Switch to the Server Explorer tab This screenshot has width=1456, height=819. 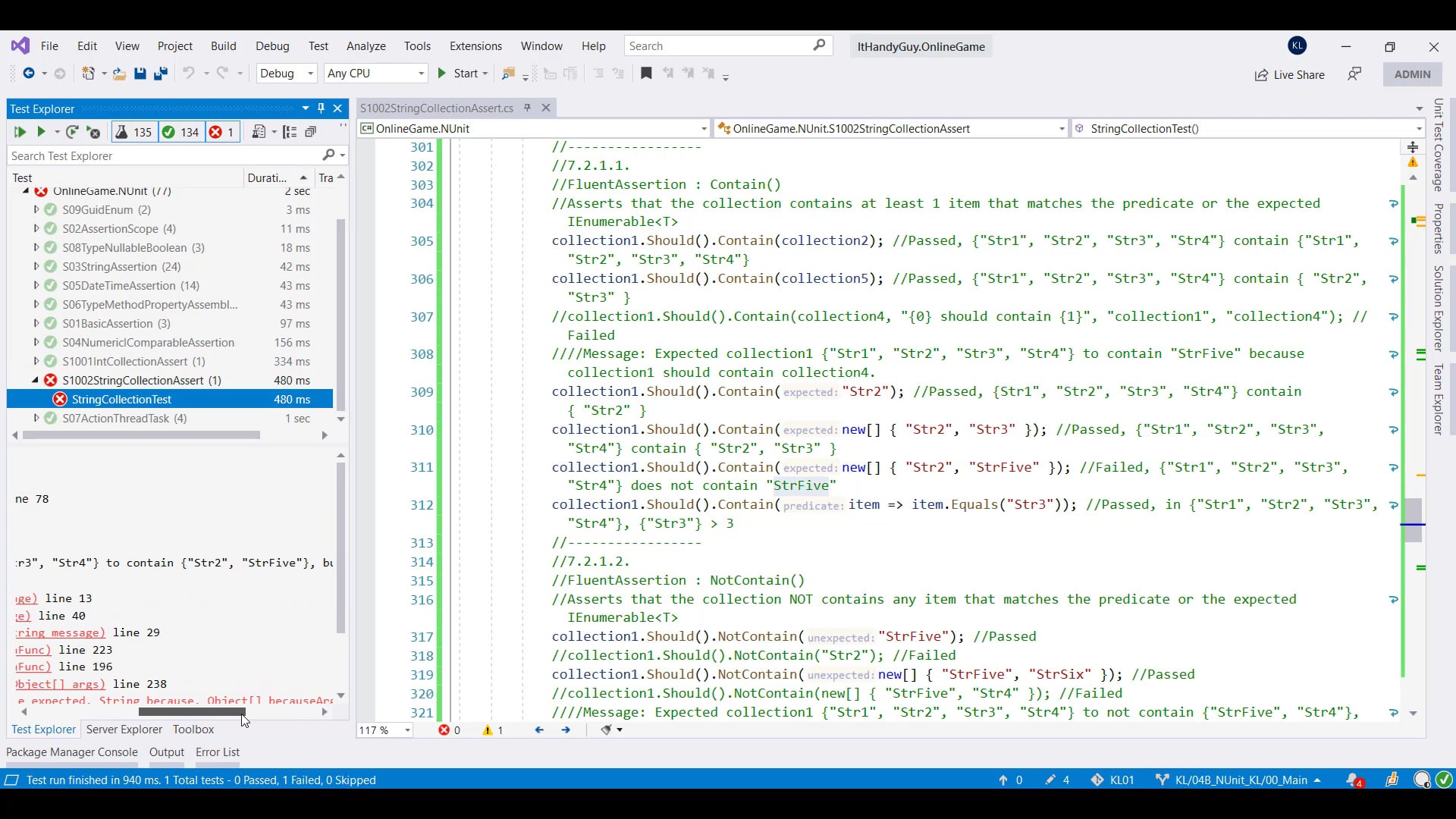[124, 730]
